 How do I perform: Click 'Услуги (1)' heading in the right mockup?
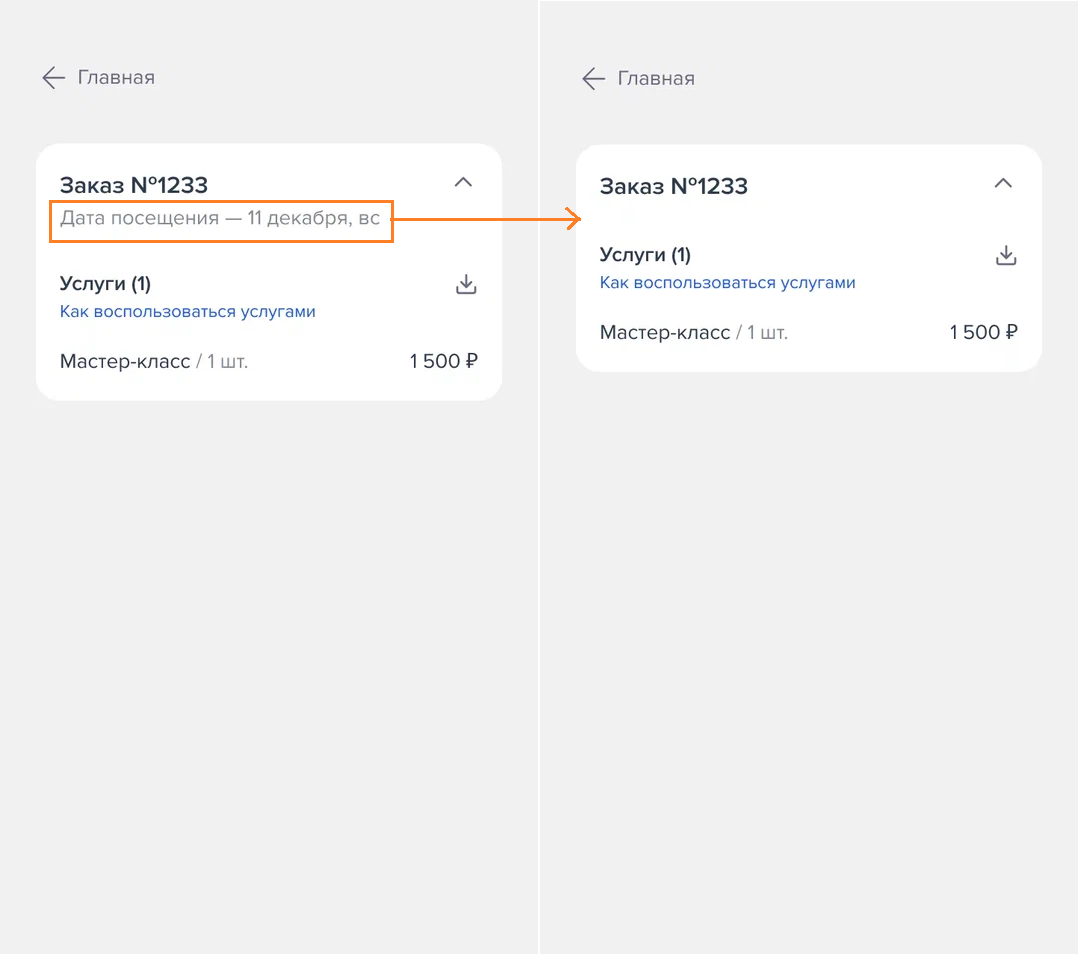645,255
